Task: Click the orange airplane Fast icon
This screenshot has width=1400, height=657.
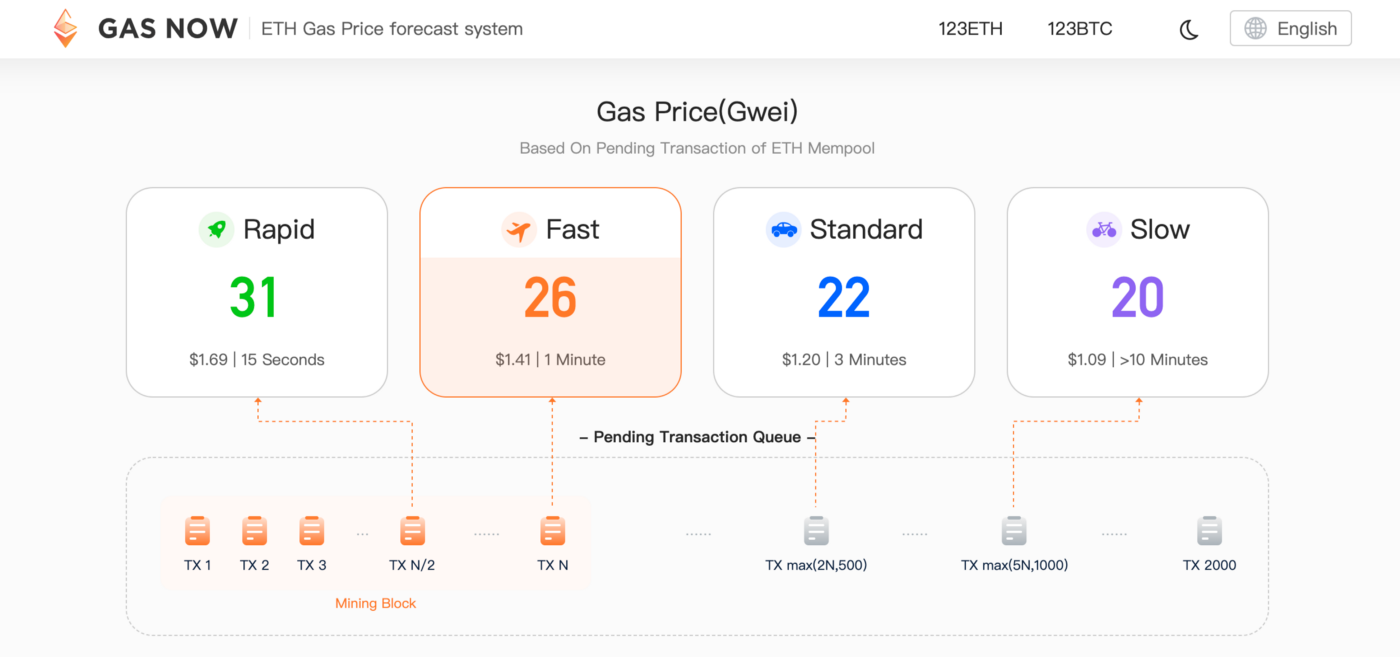Action: tap(519, 230)
